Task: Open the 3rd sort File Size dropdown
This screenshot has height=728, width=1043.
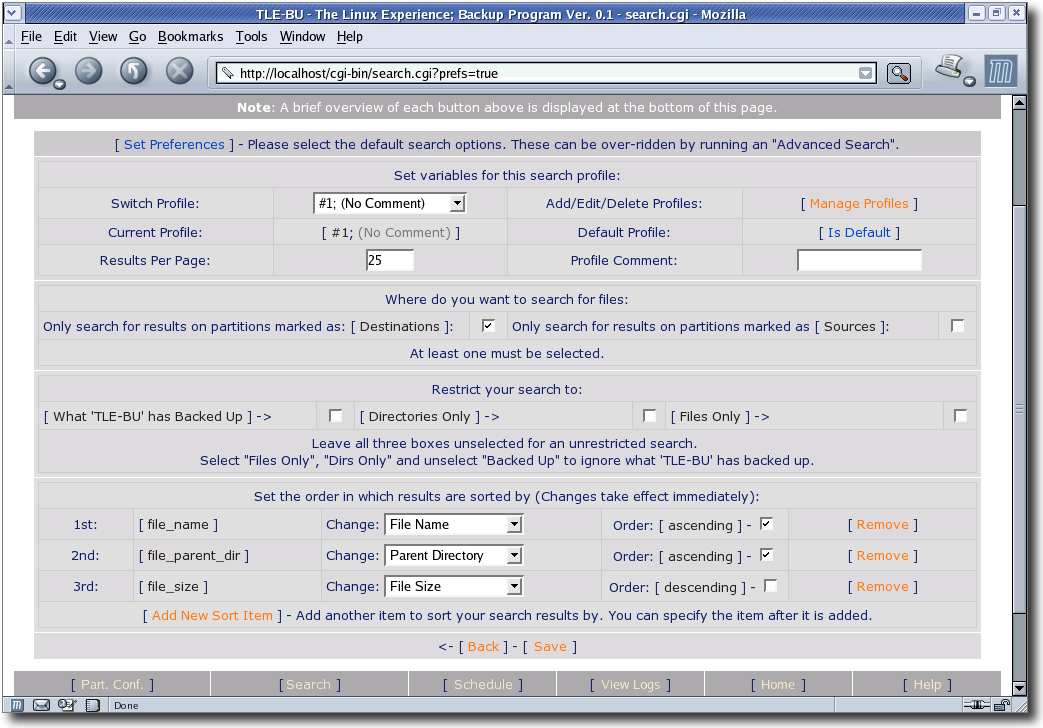Action: click(454, 586)
